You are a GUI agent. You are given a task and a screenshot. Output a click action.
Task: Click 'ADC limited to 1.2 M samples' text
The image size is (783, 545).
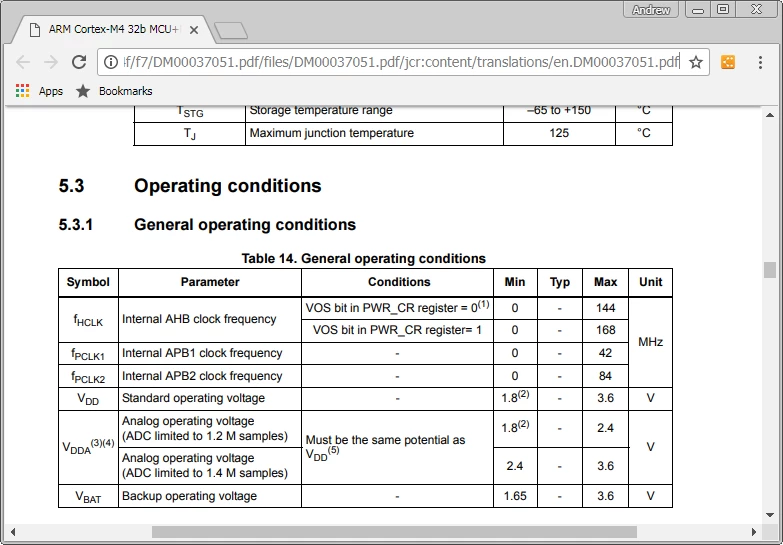(205, 436)
